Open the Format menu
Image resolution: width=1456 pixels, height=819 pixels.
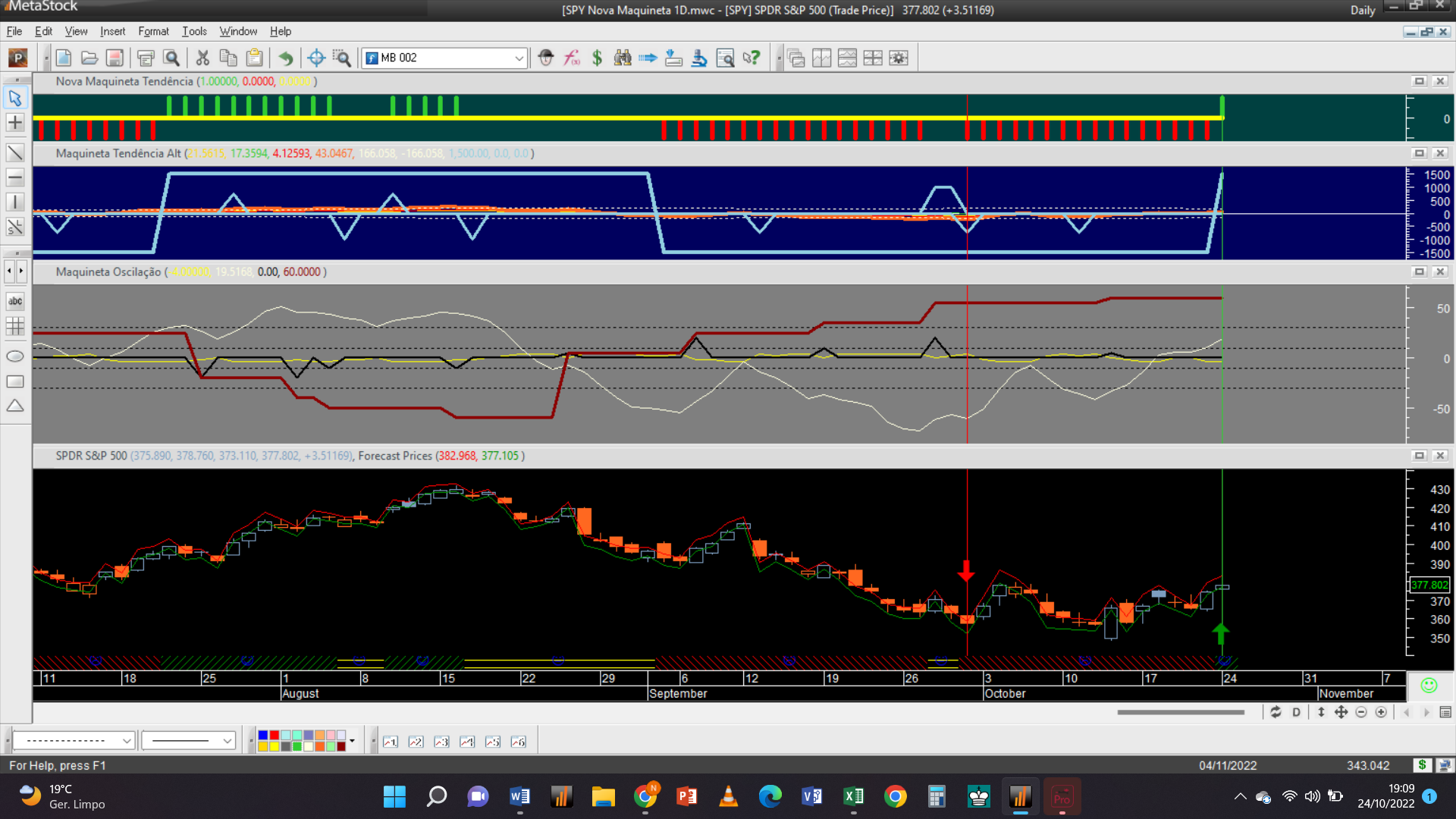pyautogui.click(x=153, y=31)
